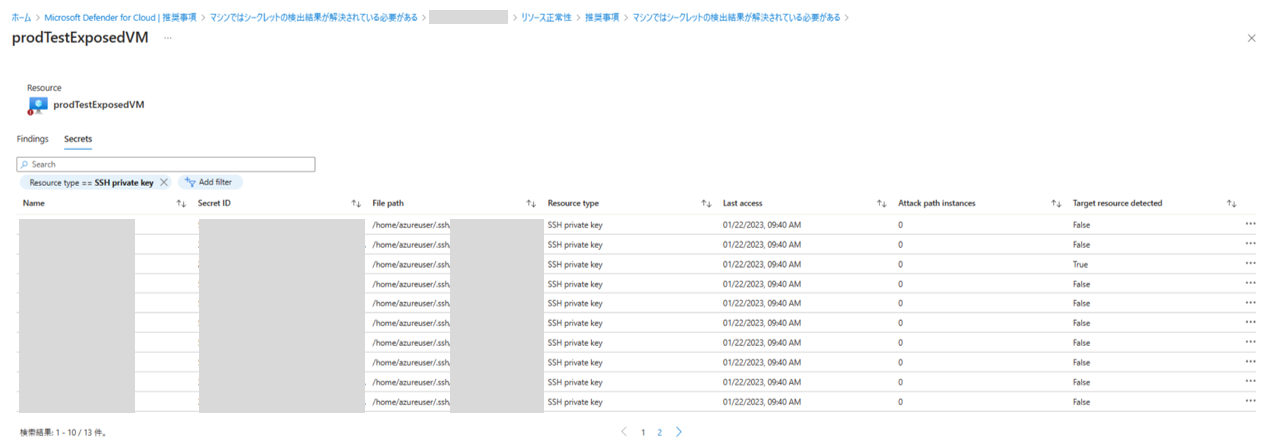
Task: Sort the table by Resource type
Action: (x=706, y=203)
